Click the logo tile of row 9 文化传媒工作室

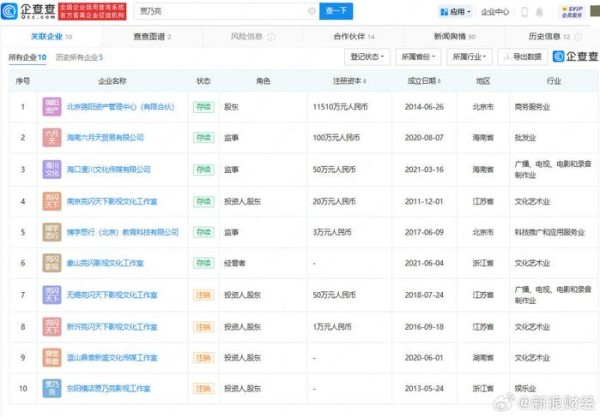click(52, 357)
